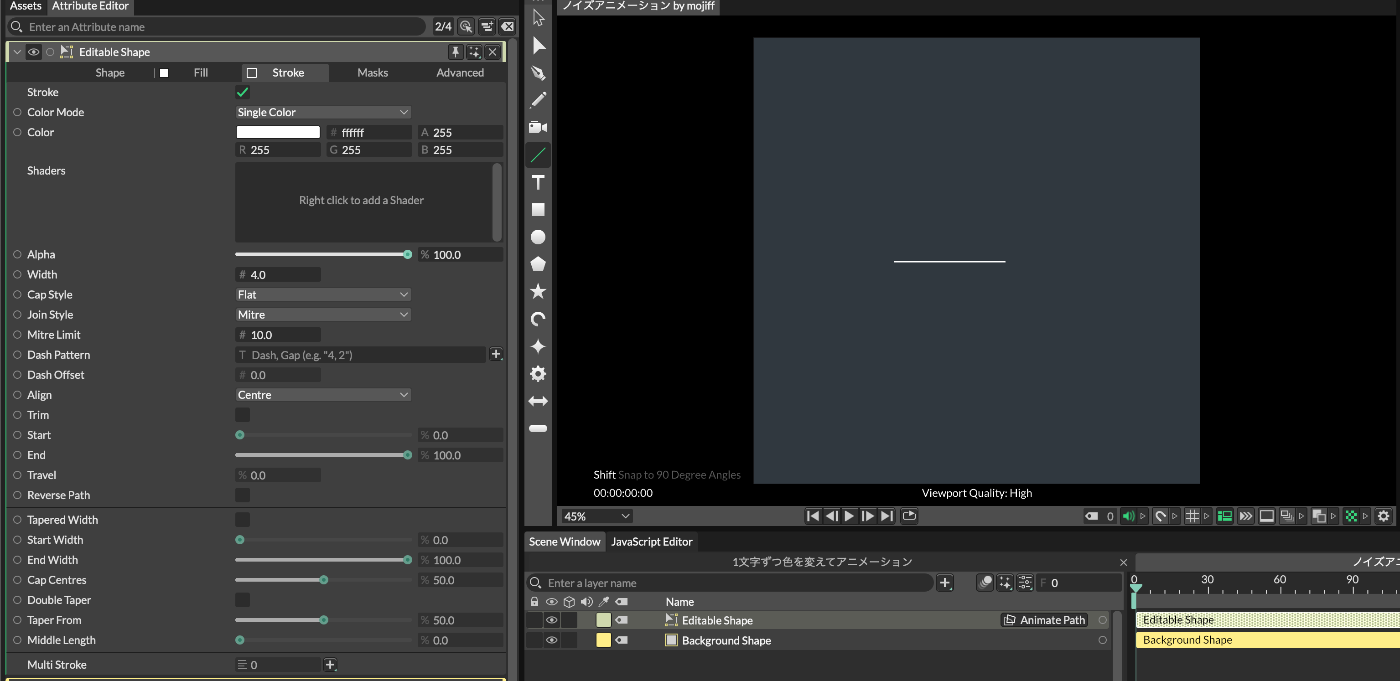1400x681 pixels.
Task: Play the animation
Action: click(850, 516)
